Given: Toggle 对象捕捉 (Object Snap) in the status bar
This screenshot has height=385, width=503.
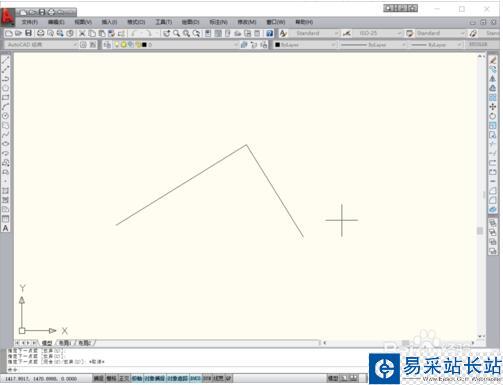Looking at the screenshot, I should (x=154, y=378).
